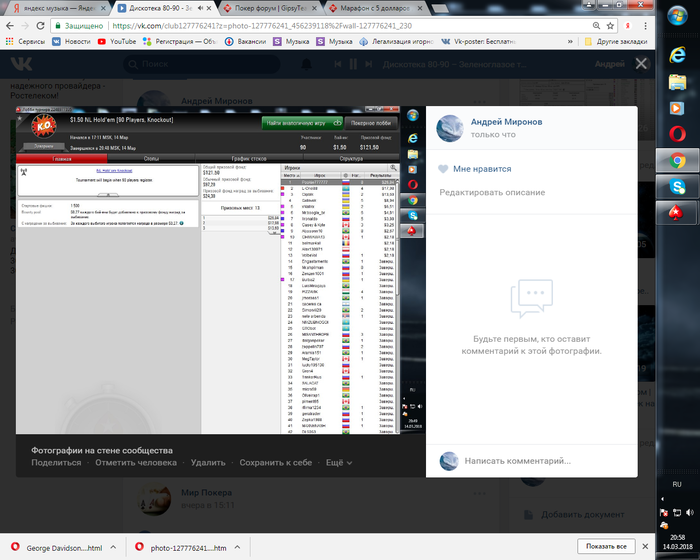Close the downloads bar
The height and width of the screenshot is (560, 700).
point(645,546)
